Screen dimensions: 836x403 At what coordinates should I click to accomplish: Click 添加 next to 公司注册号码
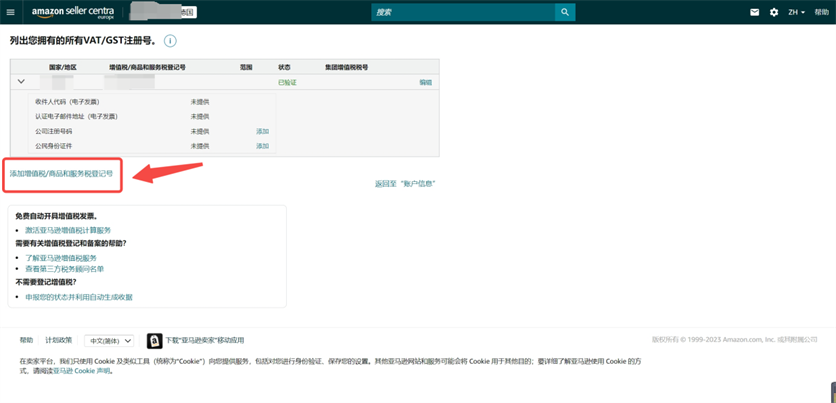262,131
